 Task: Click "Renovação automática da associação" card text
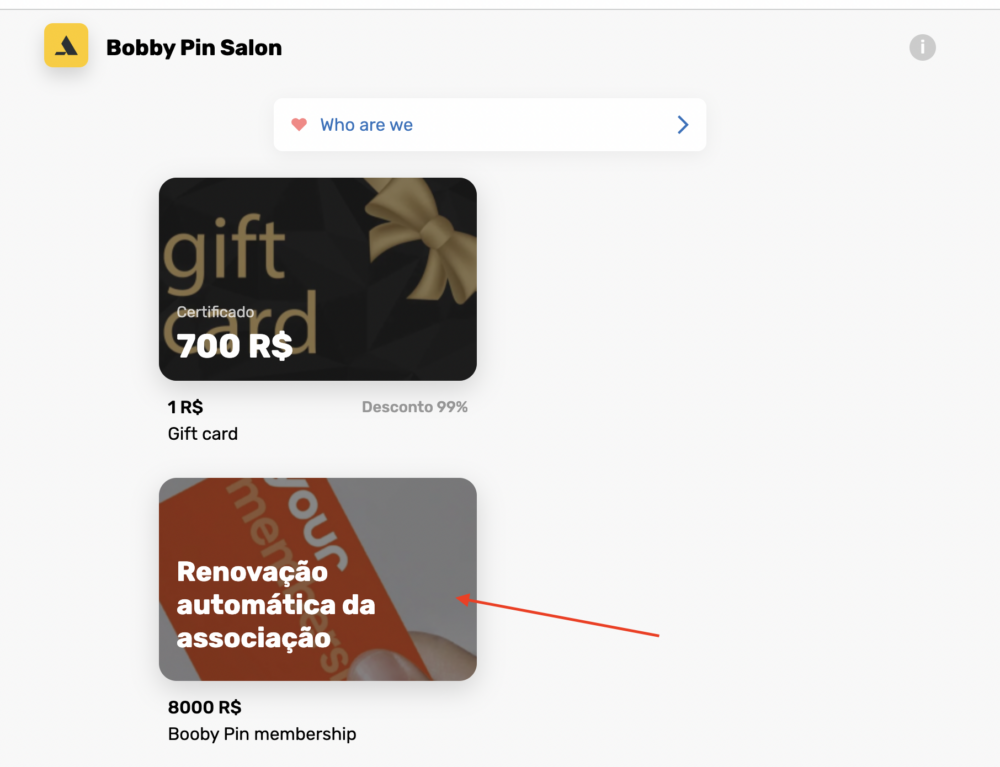[276, 604]
